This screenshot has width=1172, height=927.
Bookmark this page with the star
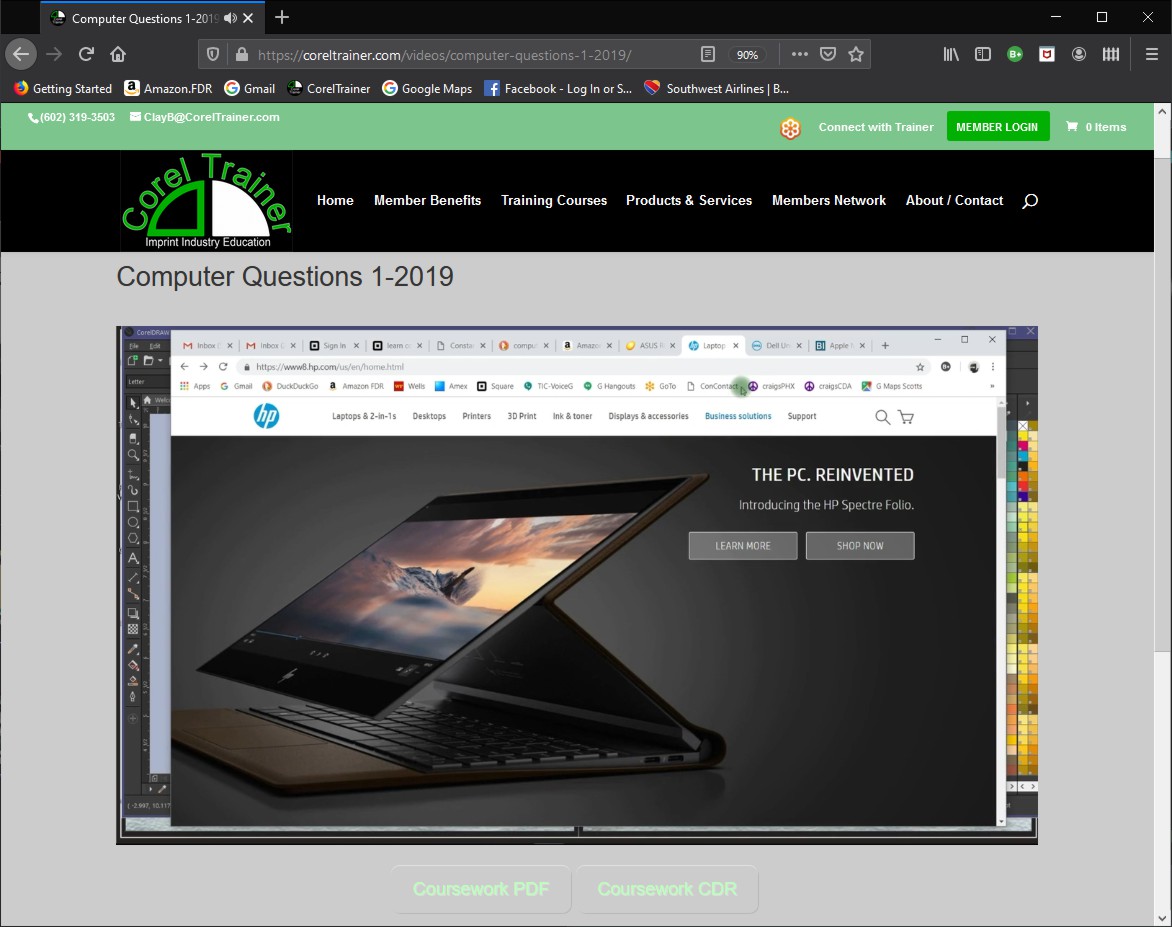(x=856, y=54)
